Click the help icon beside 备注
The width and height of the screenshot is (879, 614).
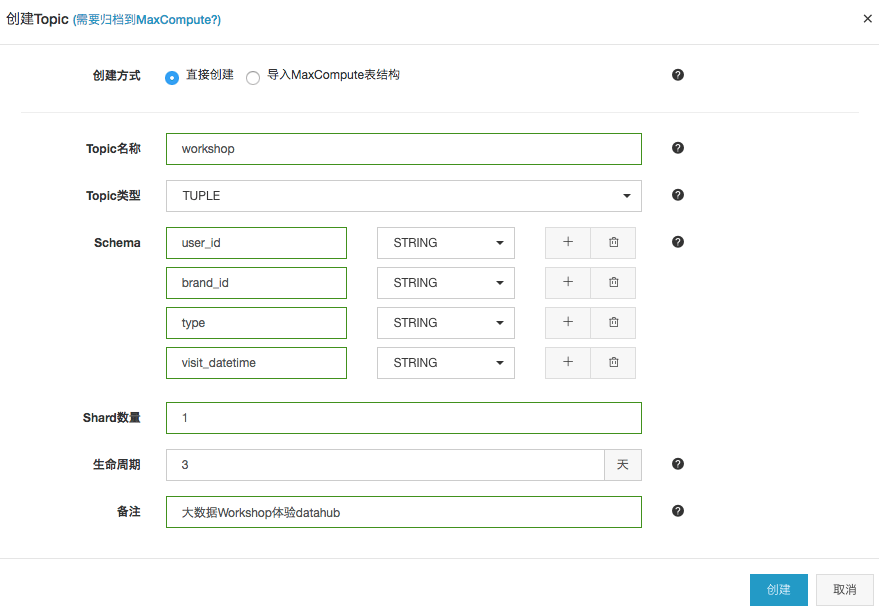point(678,511)
